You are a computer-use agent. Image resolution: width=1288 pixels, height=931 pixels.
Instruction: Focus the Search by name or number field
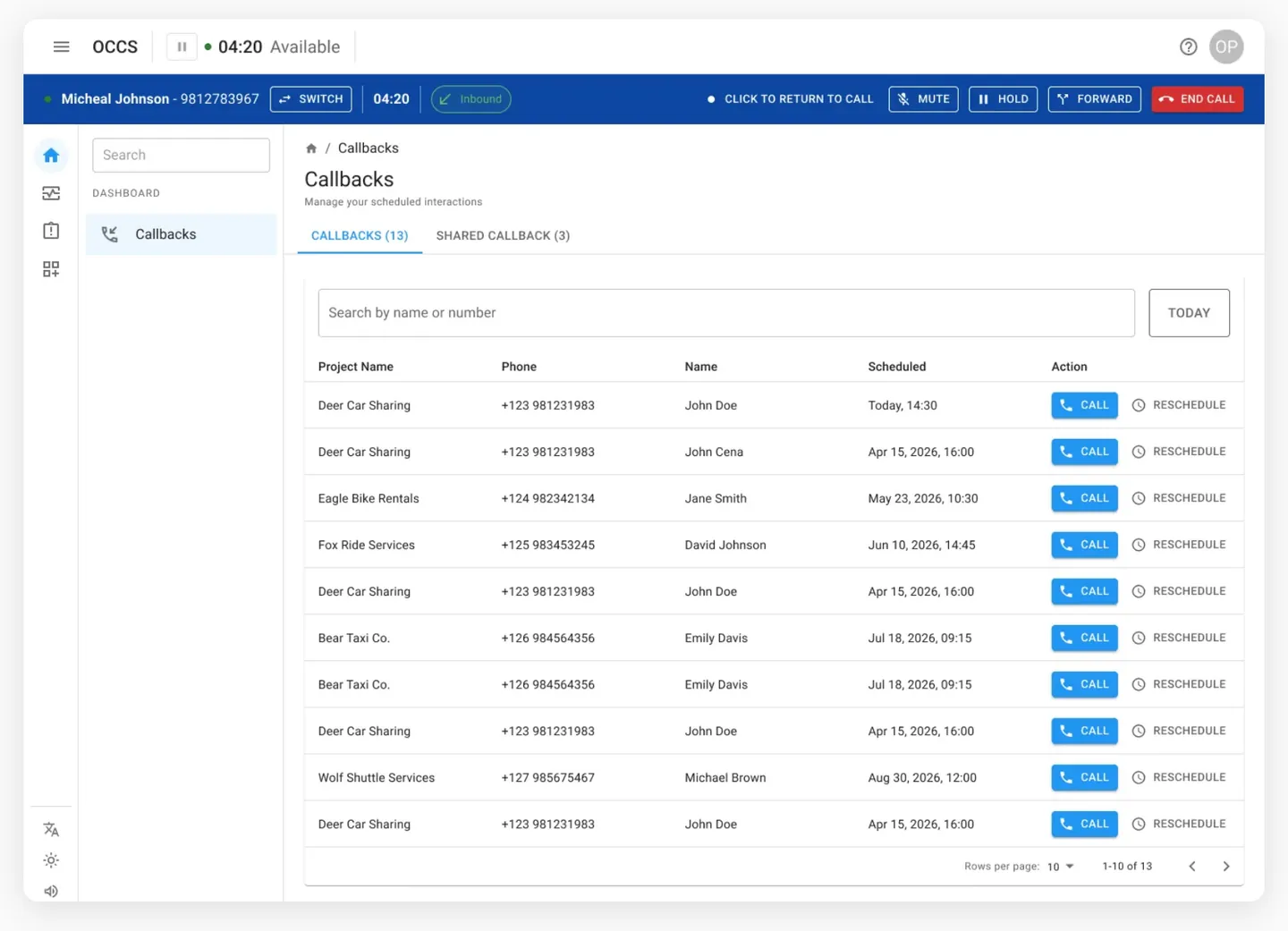(726, 313)
